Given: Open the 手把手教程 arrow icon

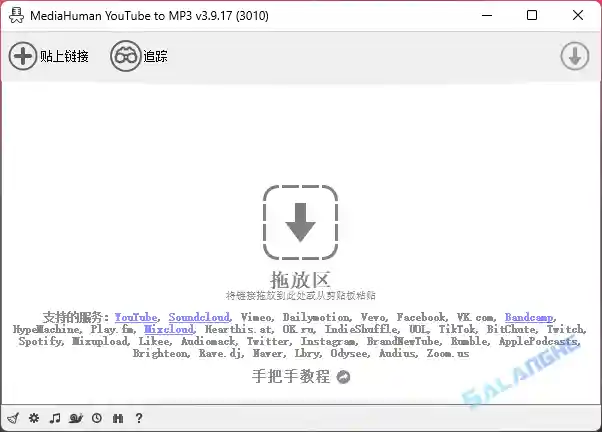Looking at the screenshot, I should pos(343,377).
